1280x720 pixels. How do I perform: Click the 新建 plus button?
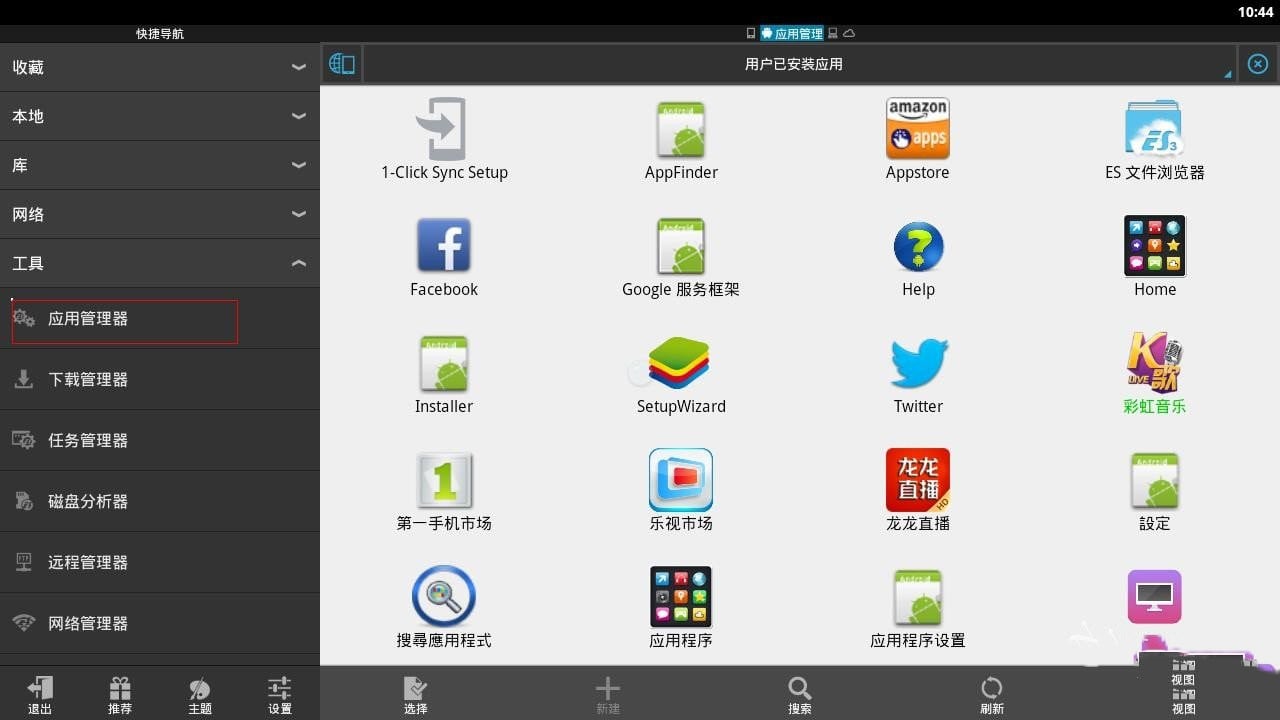[x=608, y=695]
